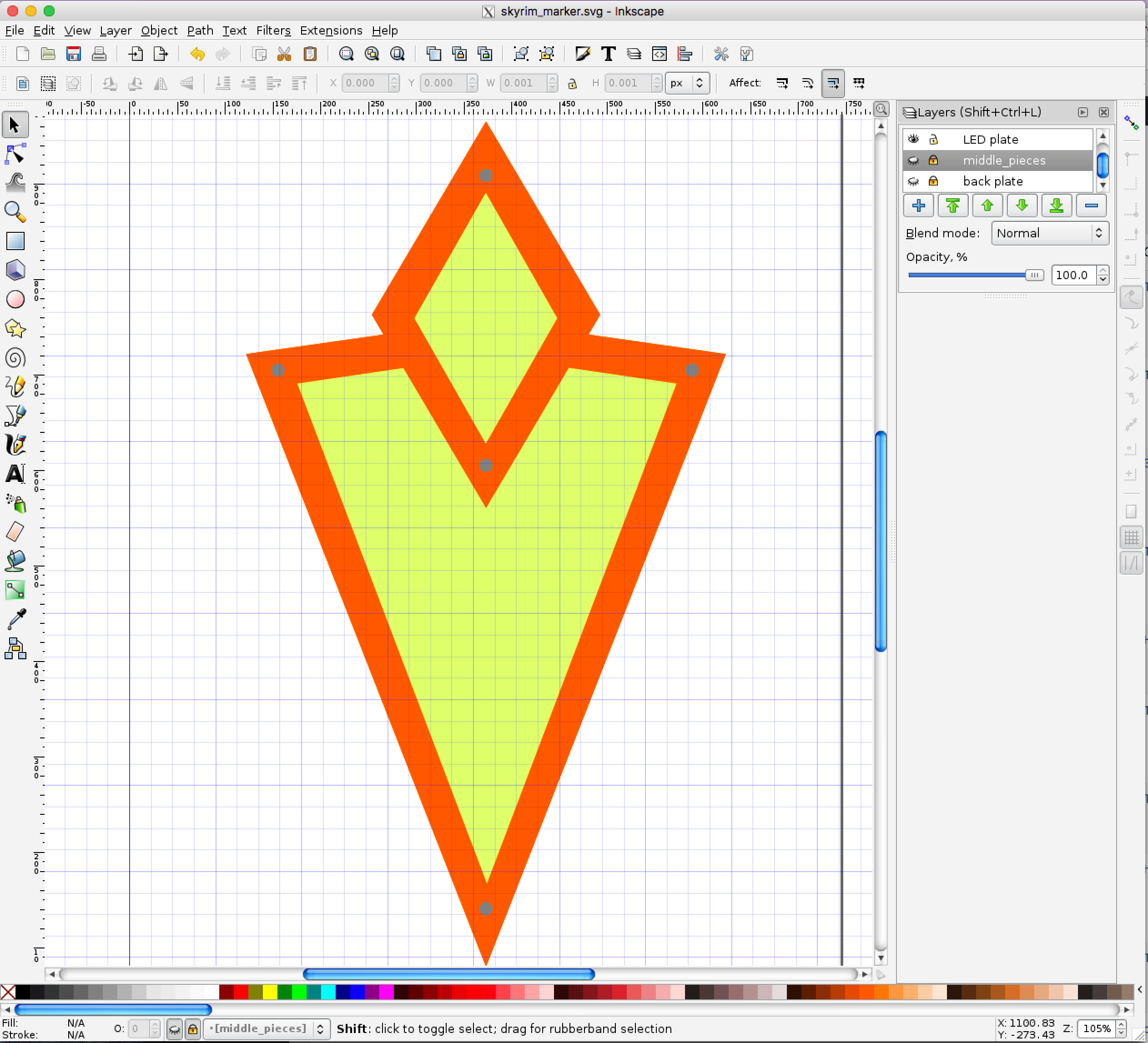The image size is (1148, 1043).
Task: Select the Eraser tool
Action: [x=15, y=532]
